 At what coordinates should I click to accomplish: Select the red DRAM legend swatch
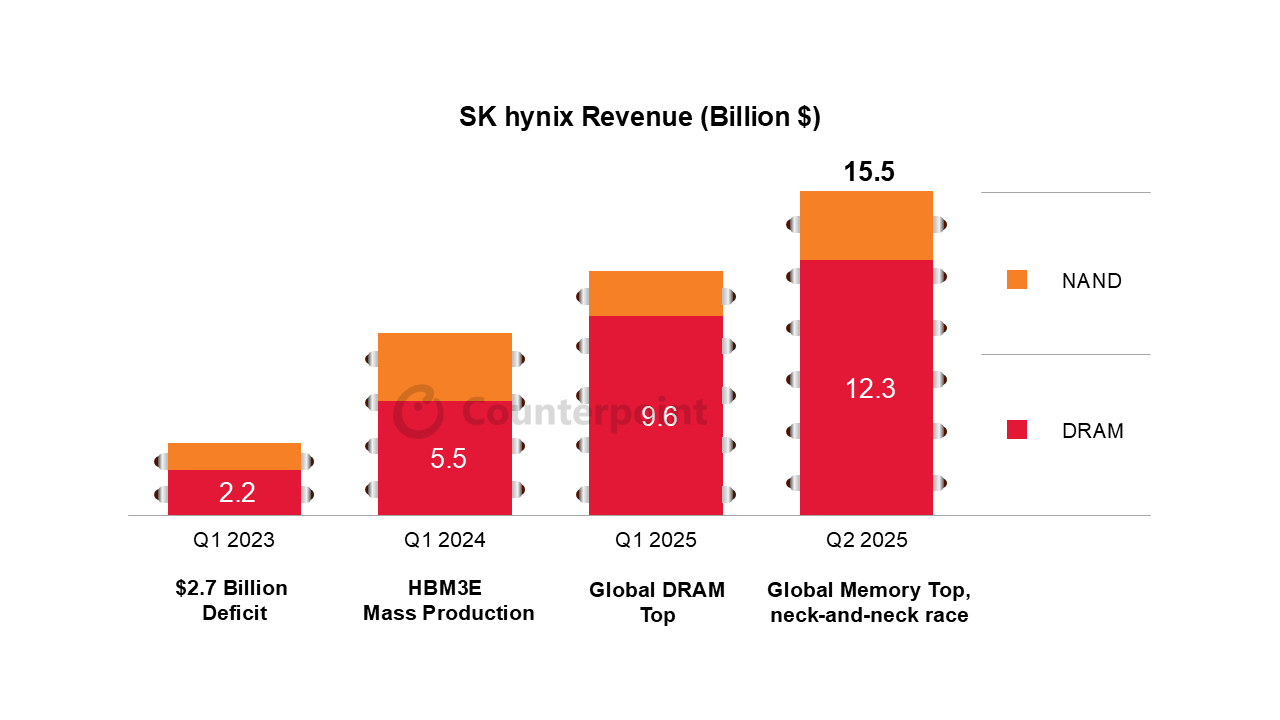click(1016, 430)
